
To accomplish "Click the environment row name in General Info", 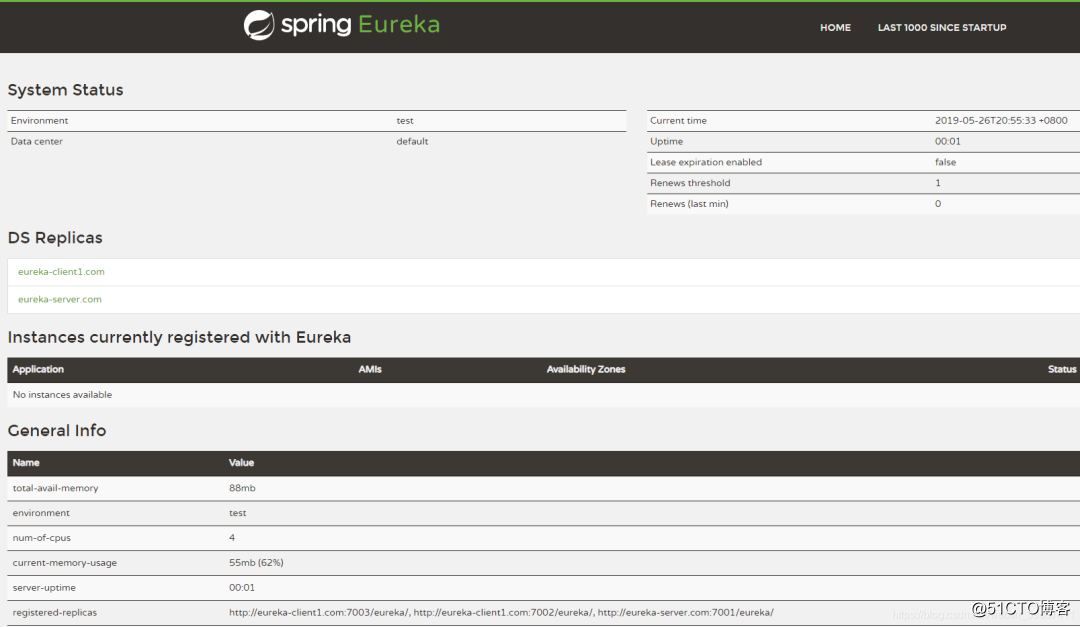I will pos(41,513).
